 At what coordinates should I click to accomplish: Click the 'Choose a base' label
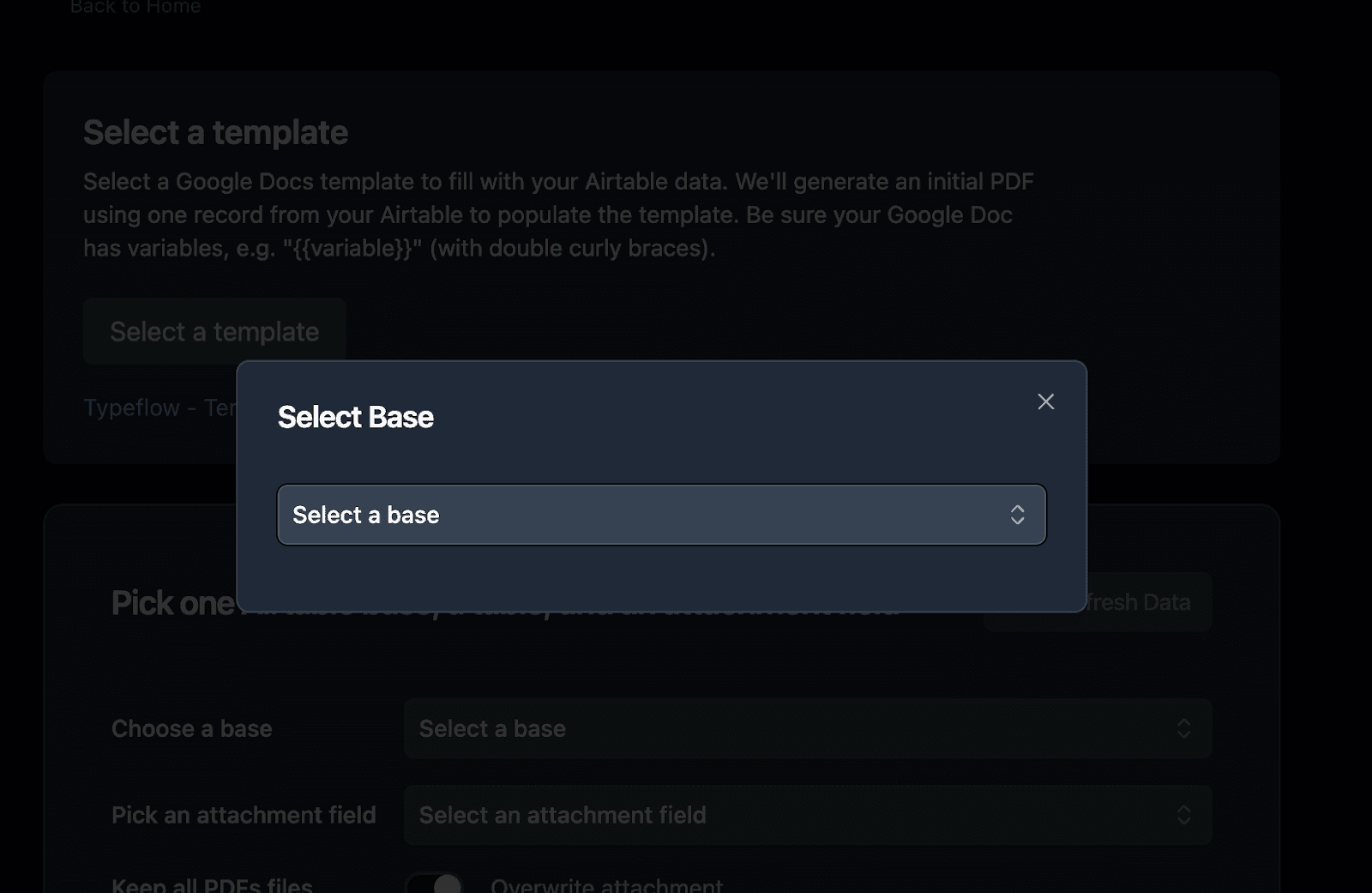pyautogui.click(x=191, y=728)
